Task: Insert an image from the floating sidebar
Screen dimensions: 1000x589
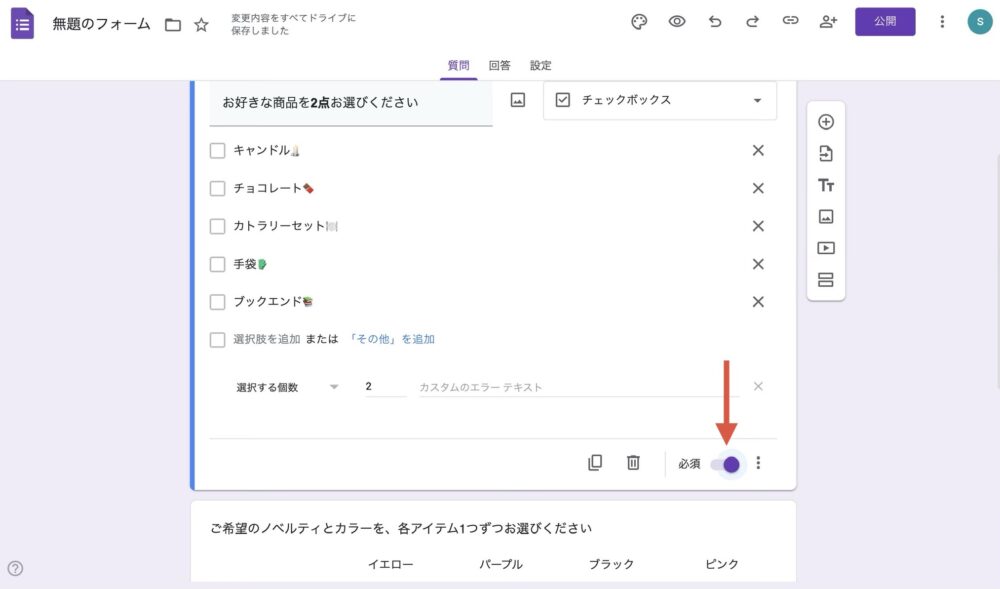Action: [826, 217]
